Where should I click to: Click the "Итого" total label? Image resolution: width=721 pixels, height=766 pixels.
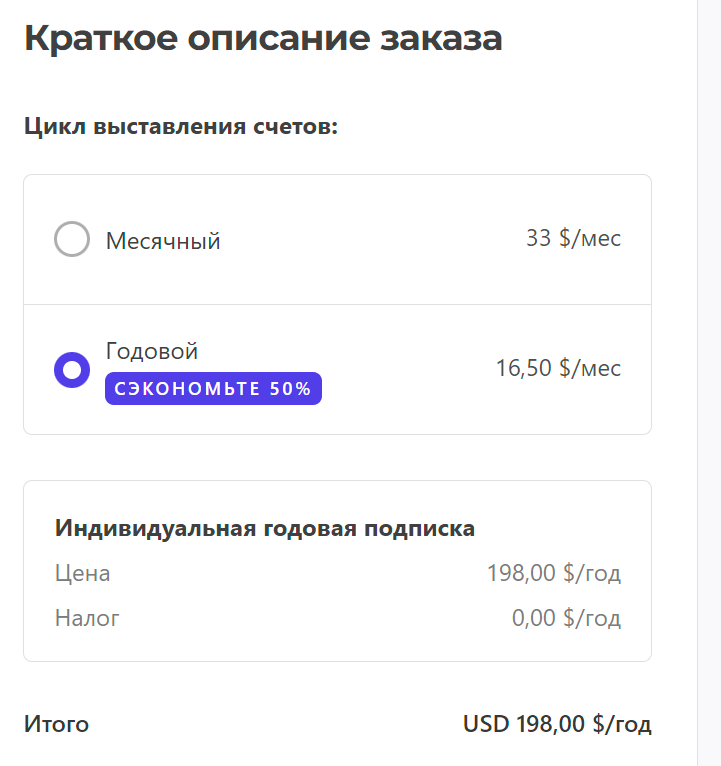(x=56, y=724)
